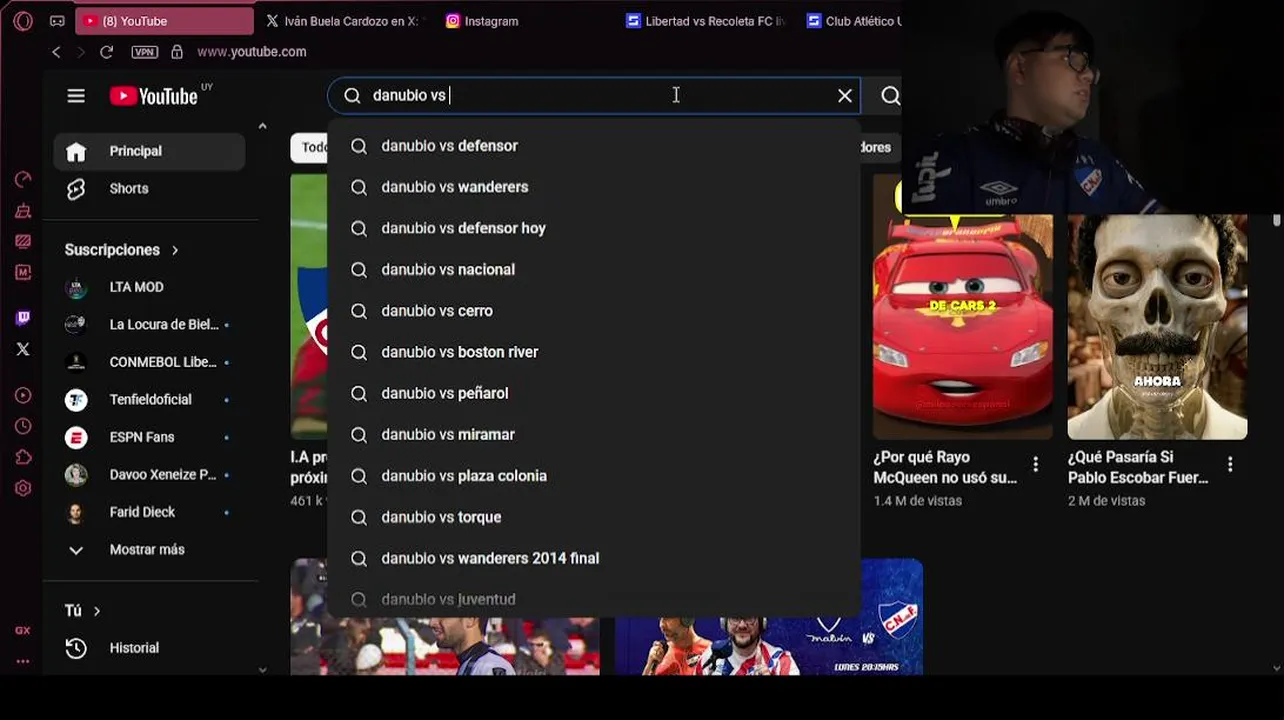Select suggestion 'danubio vs wanderers'
1284x720 pixels.
(594, 187)
